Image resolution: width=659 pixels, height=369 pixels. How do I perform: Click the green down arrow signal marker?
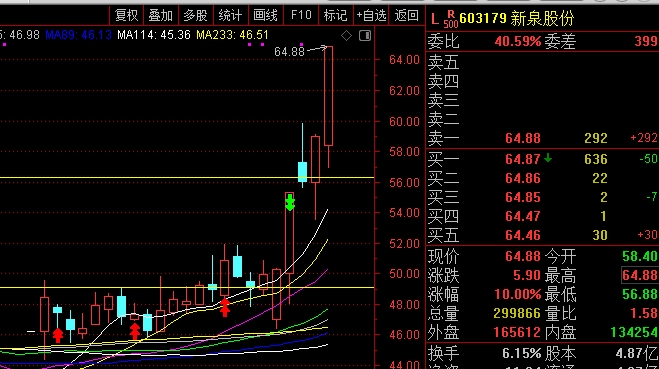[290, 203]
